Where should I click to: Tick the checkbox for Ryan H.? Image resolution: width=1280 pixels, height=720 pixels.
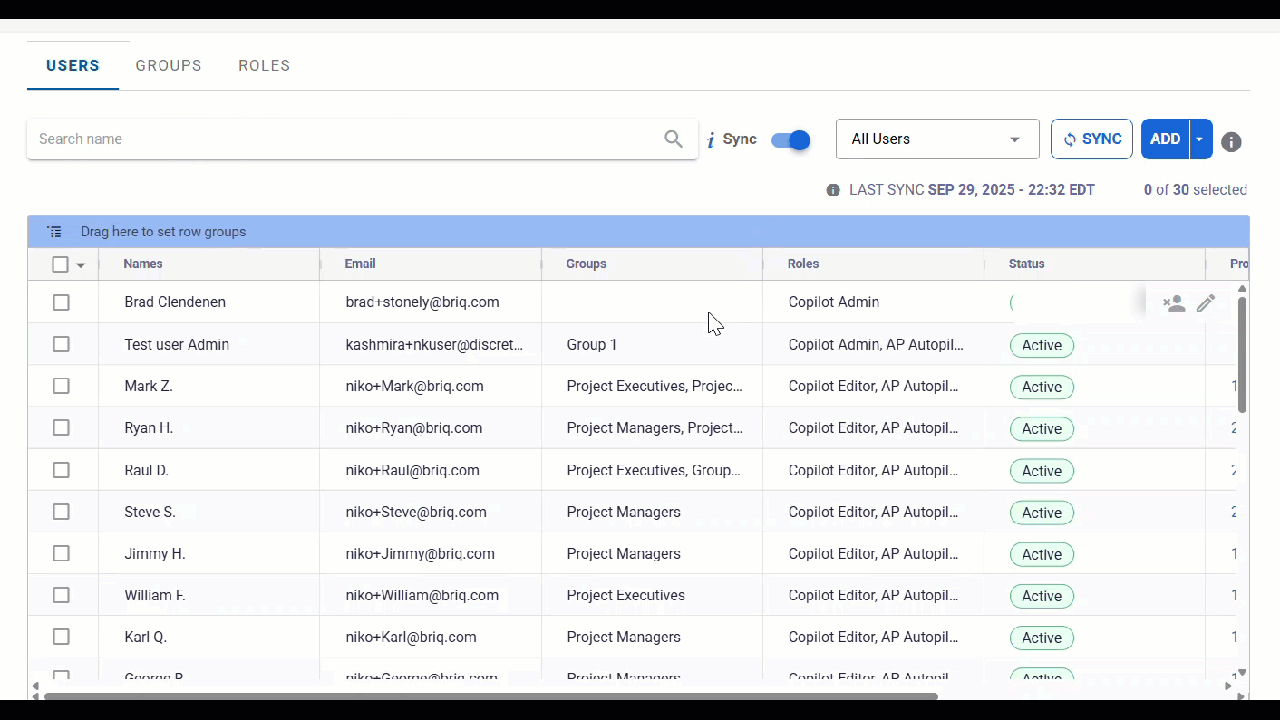61,428
